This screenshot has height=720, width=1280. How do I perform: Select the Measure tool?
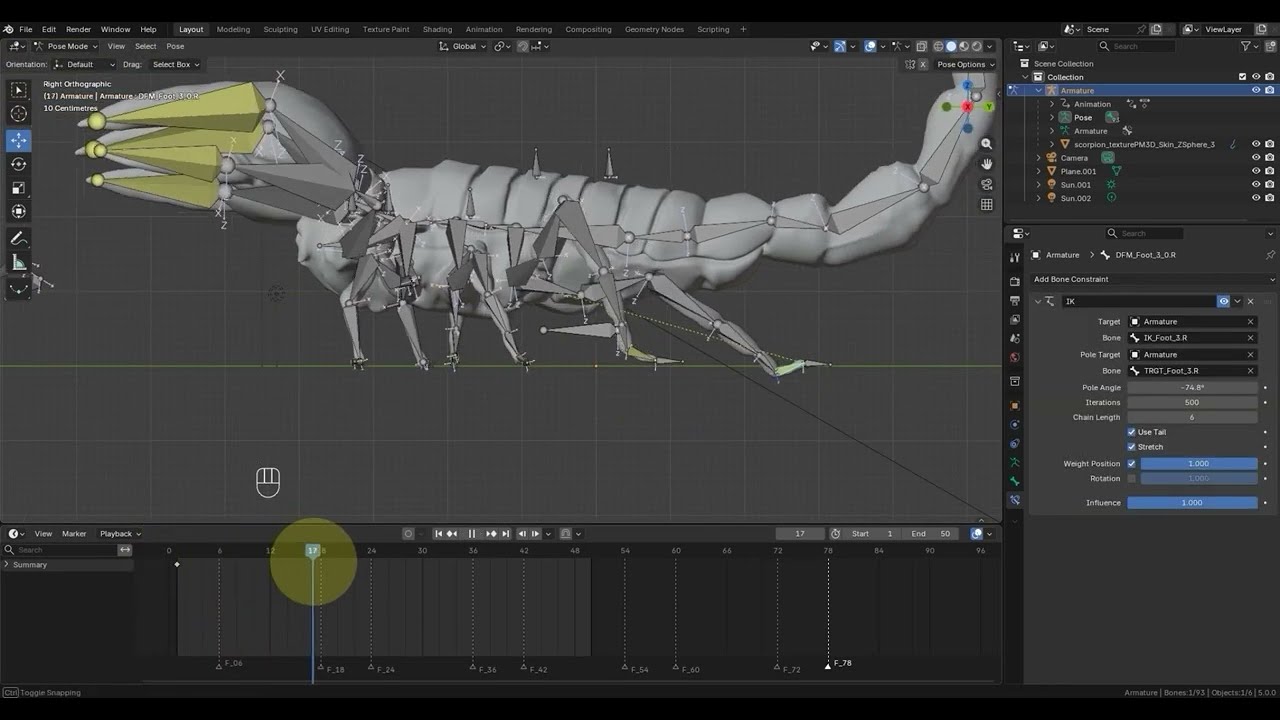[x=19, y=262]
